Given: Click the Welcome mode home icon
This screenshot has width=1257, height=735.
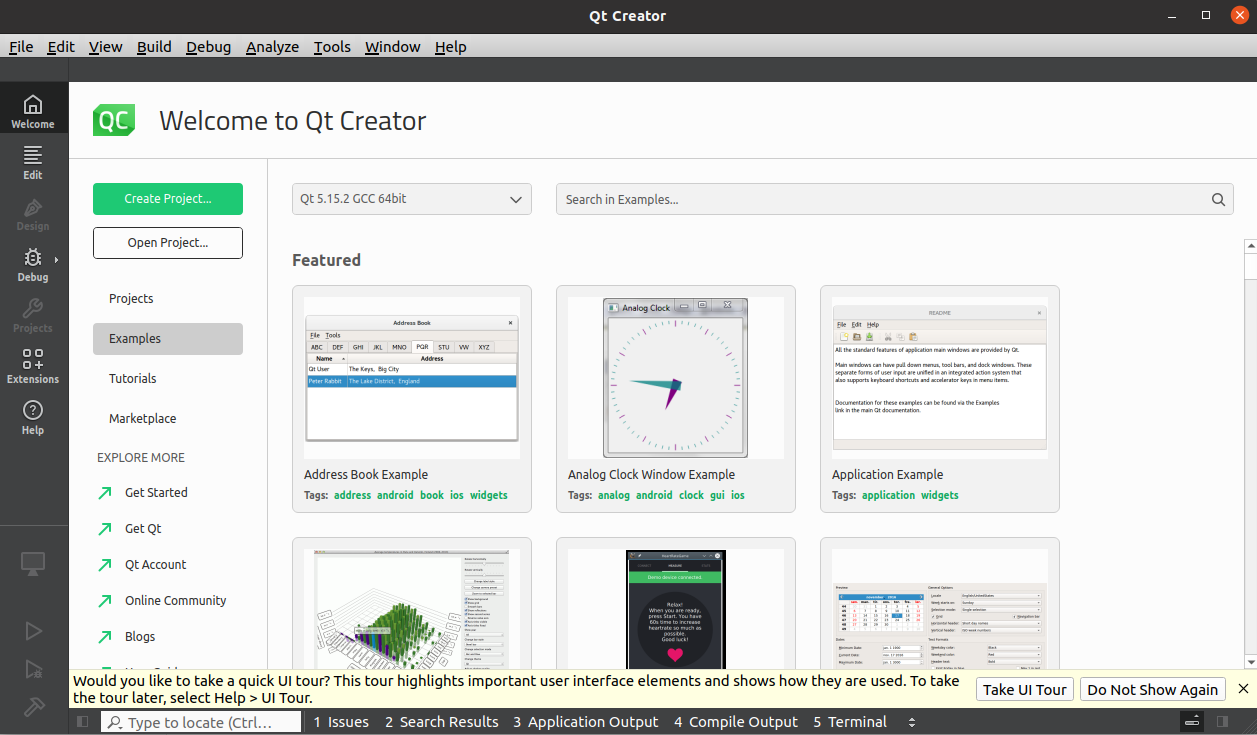Looking at the screenshot, I should point(33,110).
